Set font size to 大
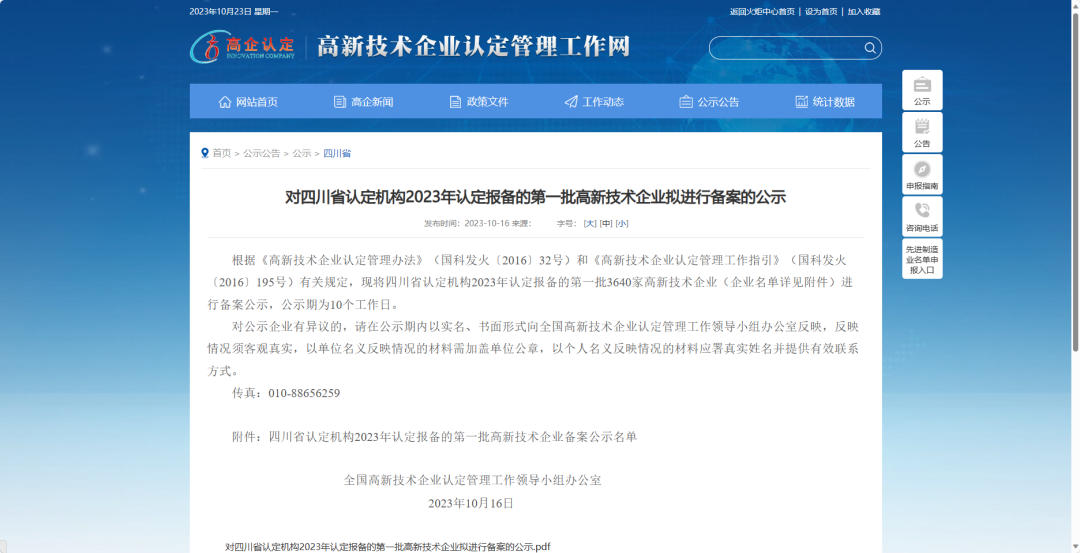This screenshot has height=553, width=1080. [x=590, y=223]
